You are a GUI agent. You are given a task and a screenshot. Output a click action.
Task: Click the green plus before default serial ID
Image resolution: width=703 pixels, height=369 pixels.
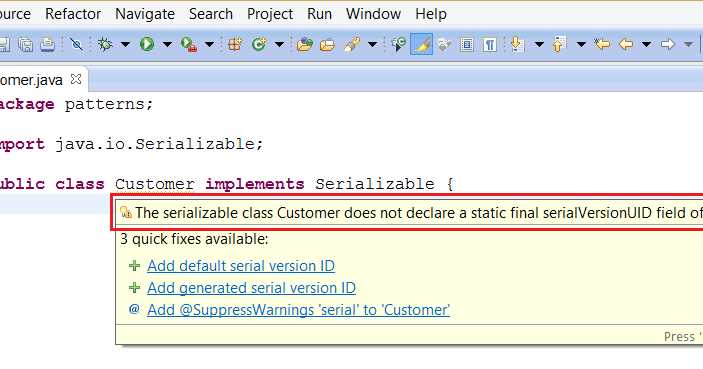[135, 266]
